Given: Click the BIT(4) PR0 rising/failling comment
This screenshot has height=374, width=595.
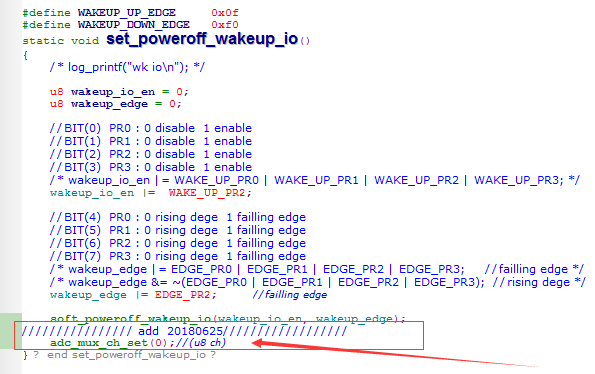Looking at the screenshot, I should tap(178, 217).
